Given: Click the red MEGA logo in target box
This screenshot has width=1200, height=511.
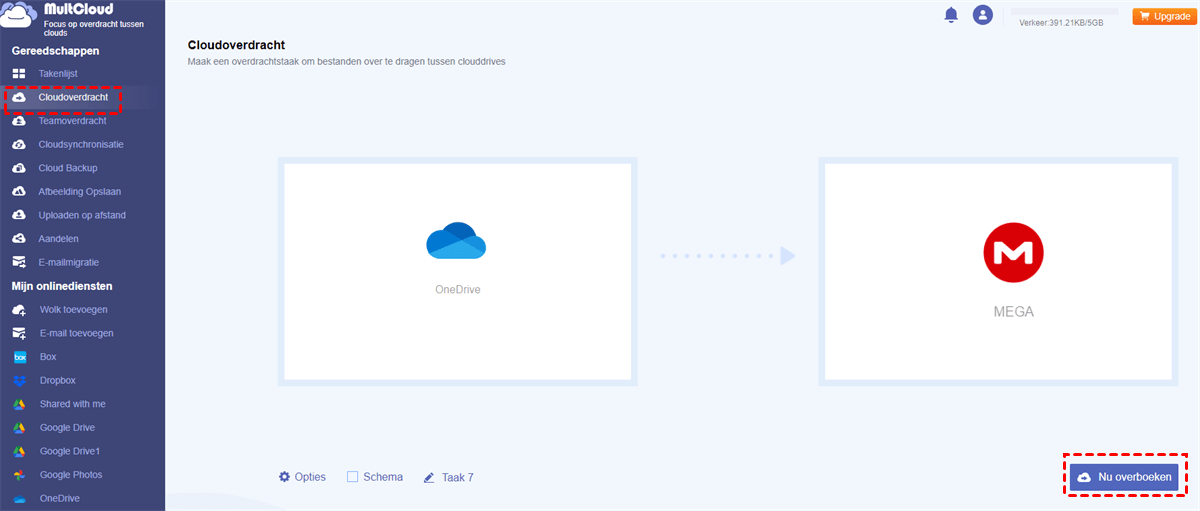Looking at the screenshot, I should pyautogui.click(x=1013, y=254).
